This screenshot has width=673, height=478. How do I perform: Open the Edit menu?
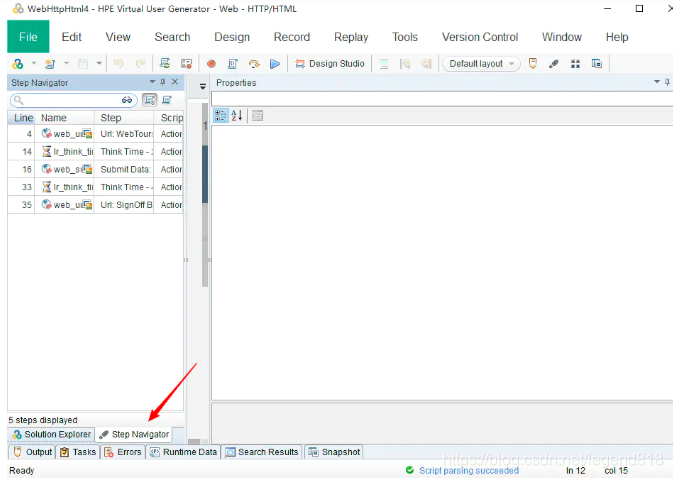[x=71, y=37]
